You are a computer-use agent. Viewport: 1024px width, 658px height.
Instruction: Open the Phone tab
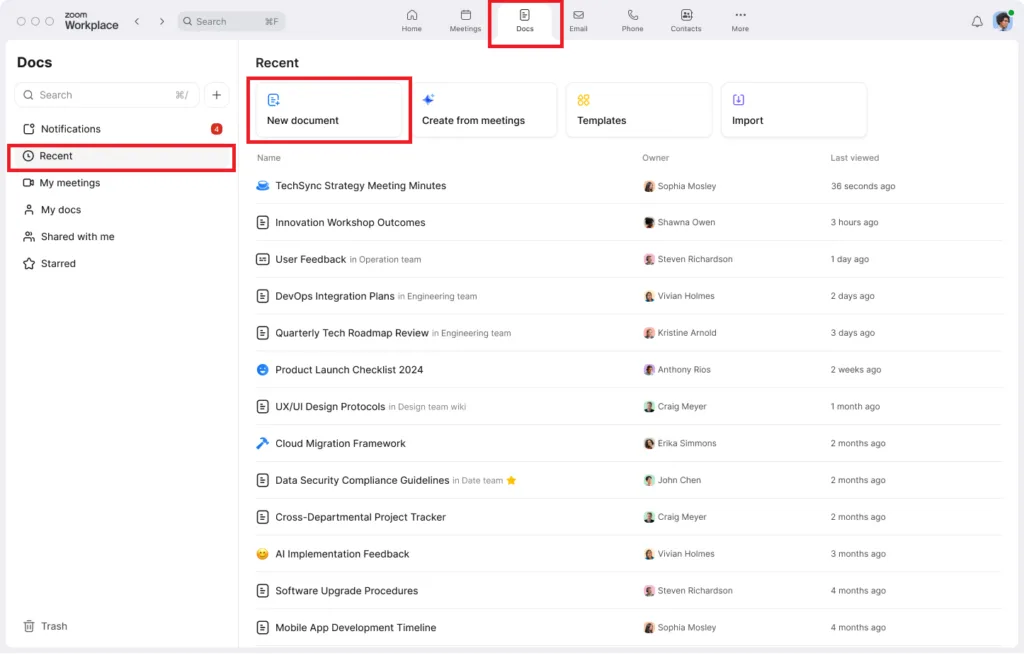pos(632,21)
